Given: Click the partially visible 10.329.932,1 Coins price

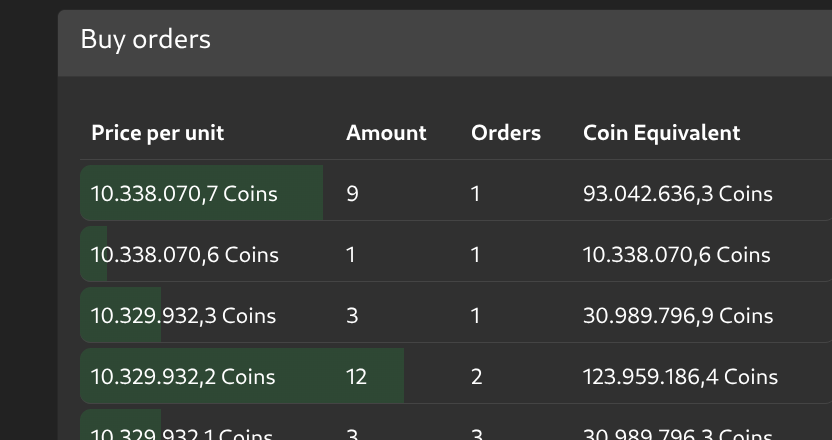Looking at the screenshot, I should (182, 433).
